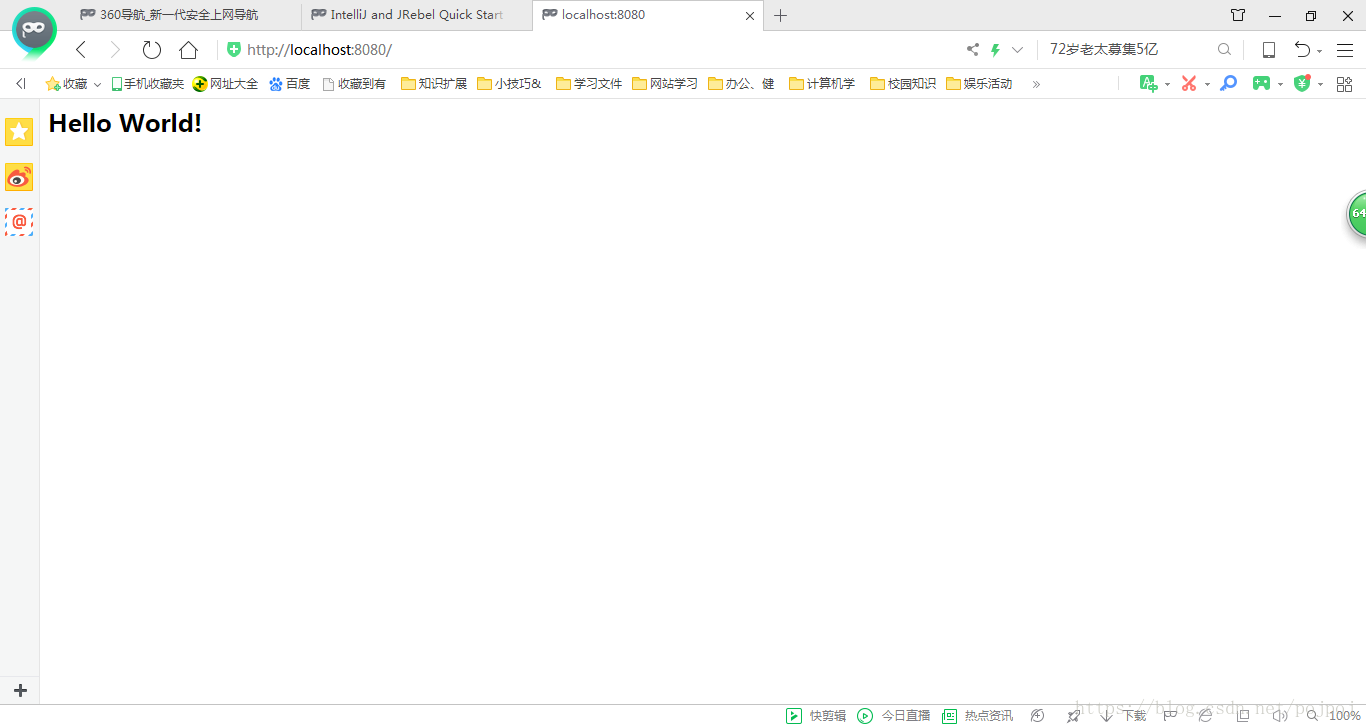Click the green site security shield icon
This screenshot has width=1366, height=728.
[x=234, y=49]
